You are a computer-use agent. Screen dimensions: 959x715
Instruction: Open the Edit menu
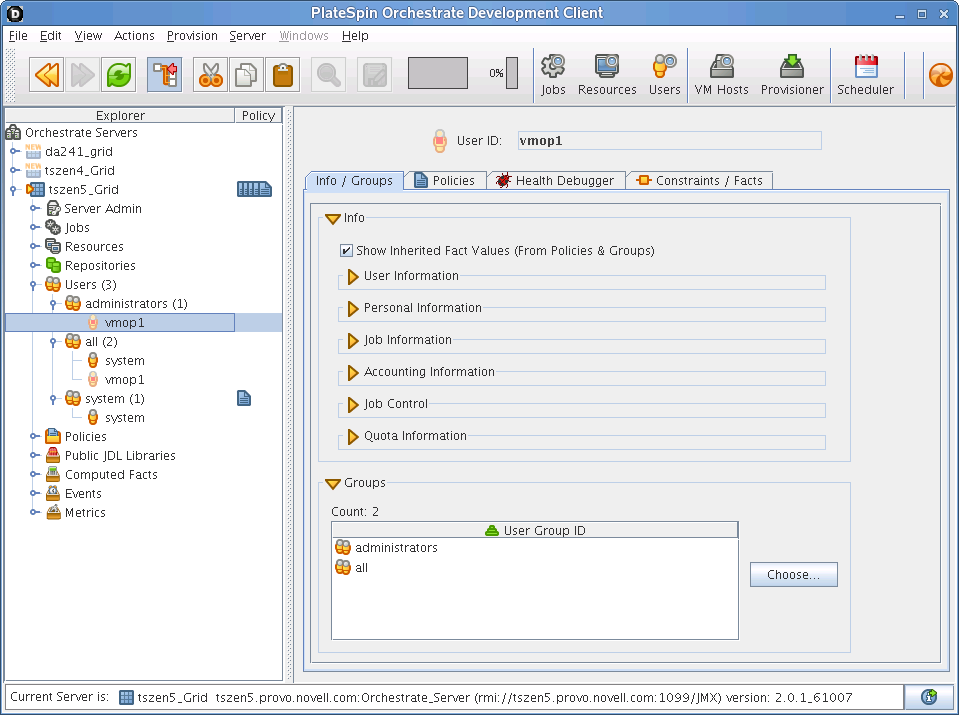[50, 35]
